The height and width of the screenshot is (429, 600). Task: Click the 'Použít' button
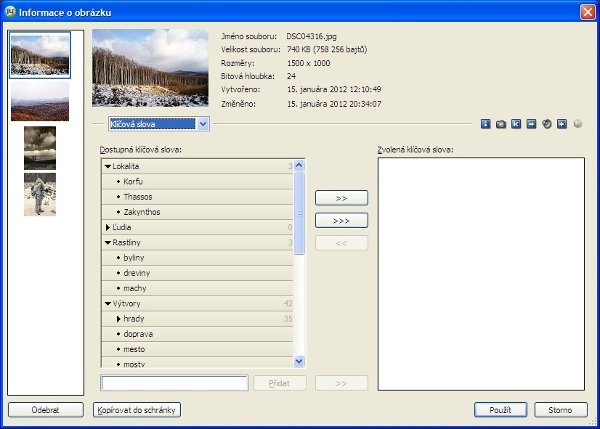(501, 410)
